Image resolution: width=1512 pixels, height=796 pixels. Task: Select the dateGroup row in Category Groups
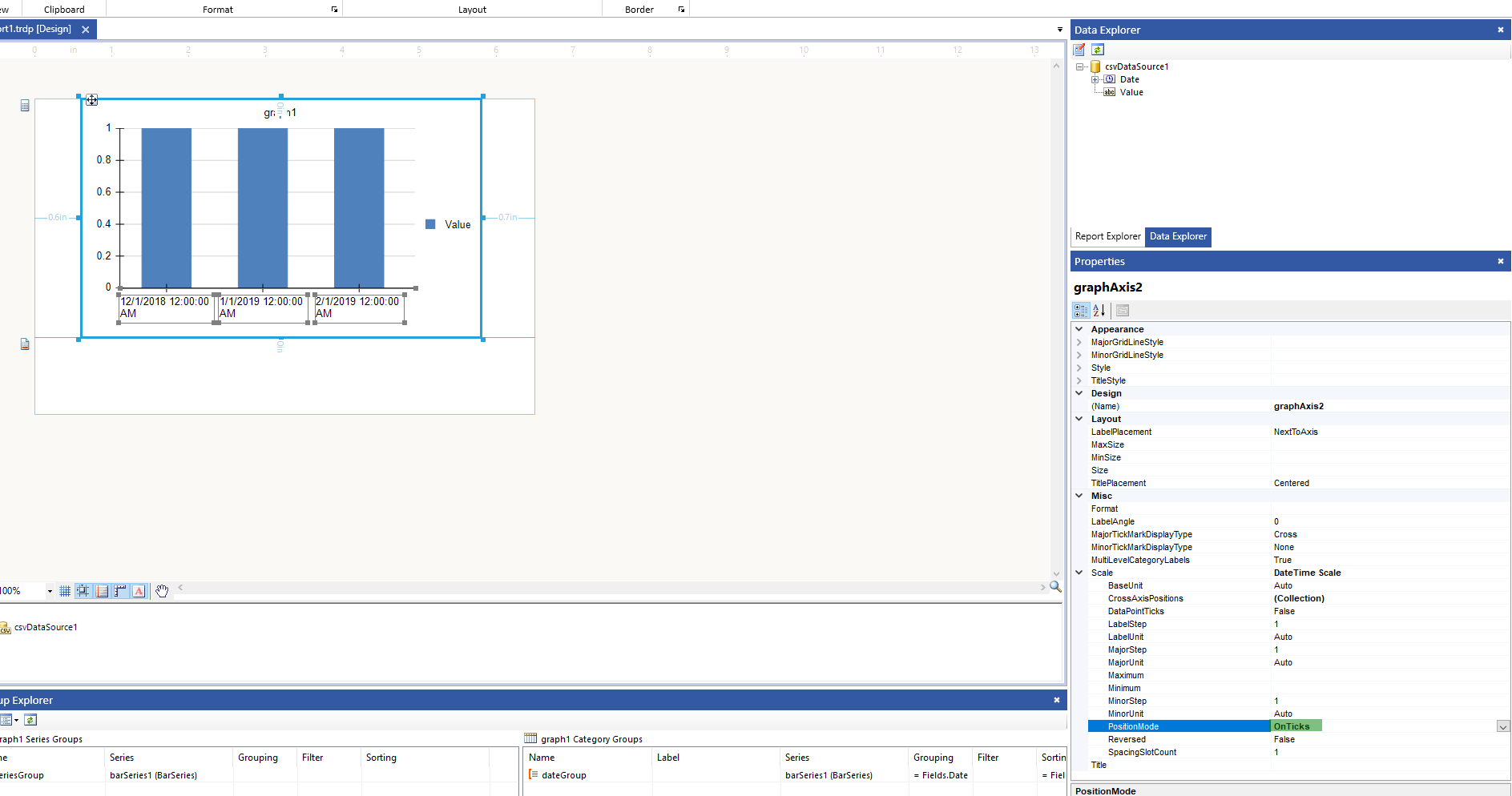click(795, 775)
